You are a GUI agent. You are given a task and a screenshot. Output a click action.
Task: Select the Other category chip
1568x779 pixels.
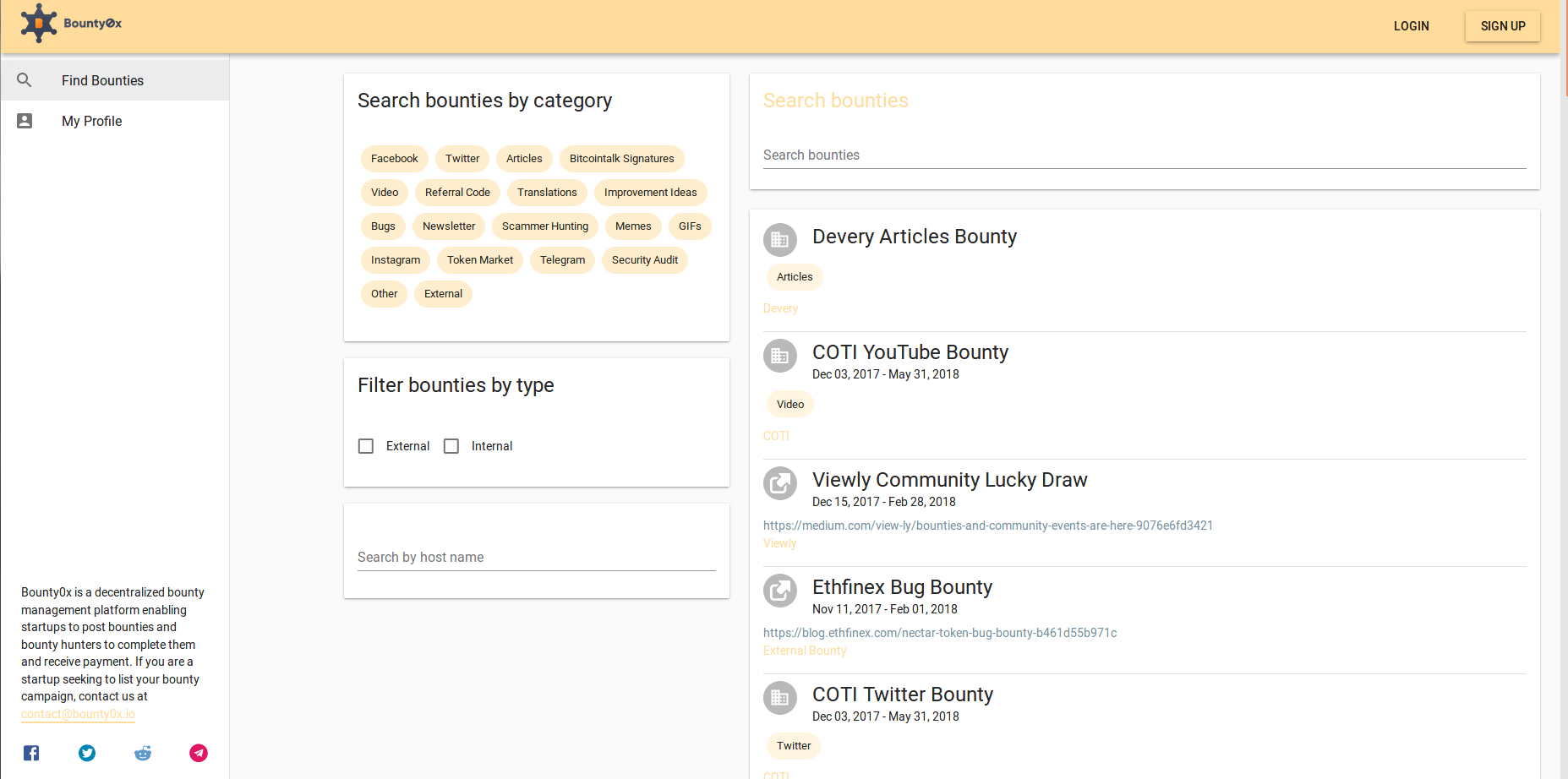[x=384, y=294]
